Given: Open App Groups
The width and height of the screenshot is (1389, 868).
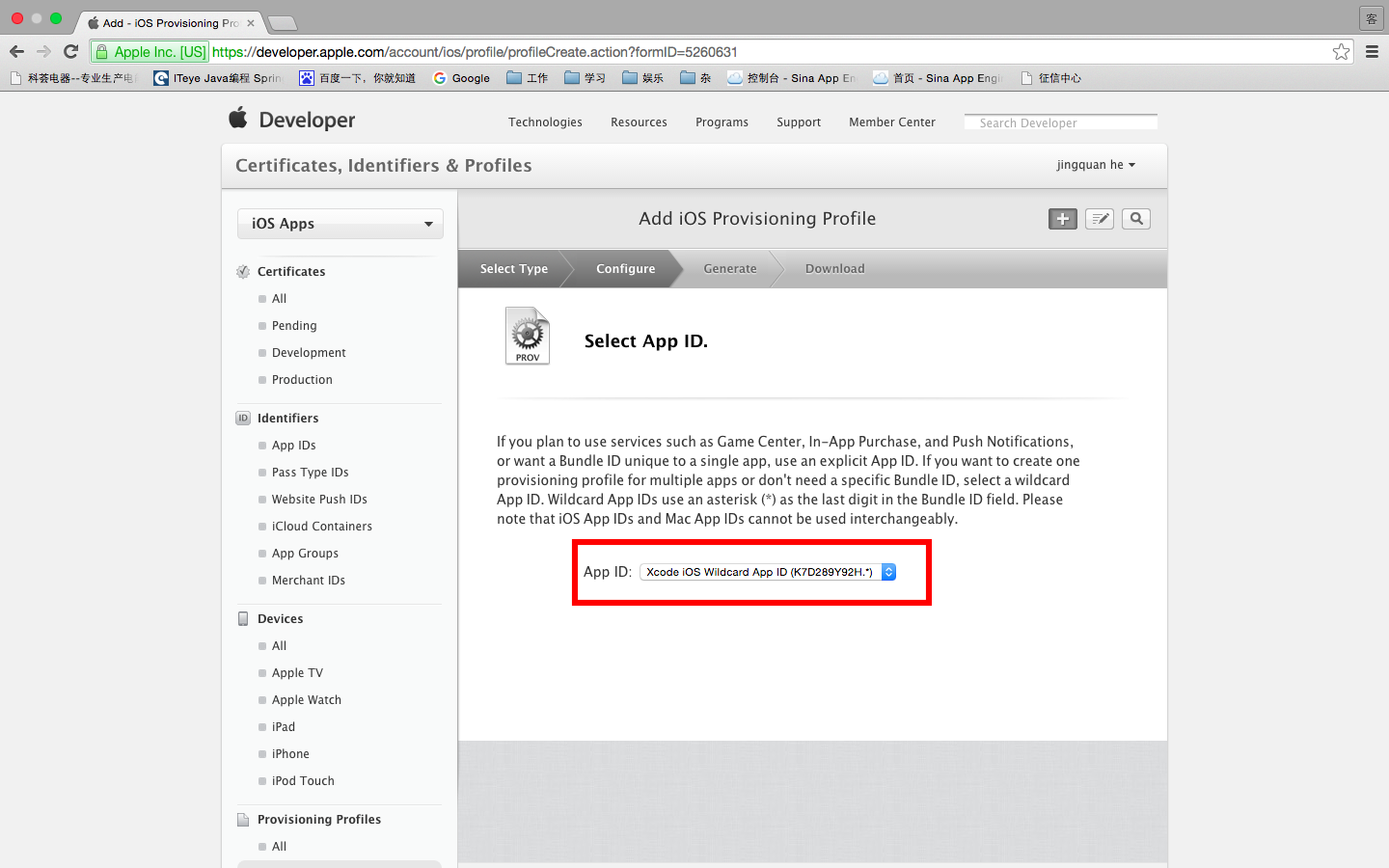Looking at the screenshot, I should 305,554.
